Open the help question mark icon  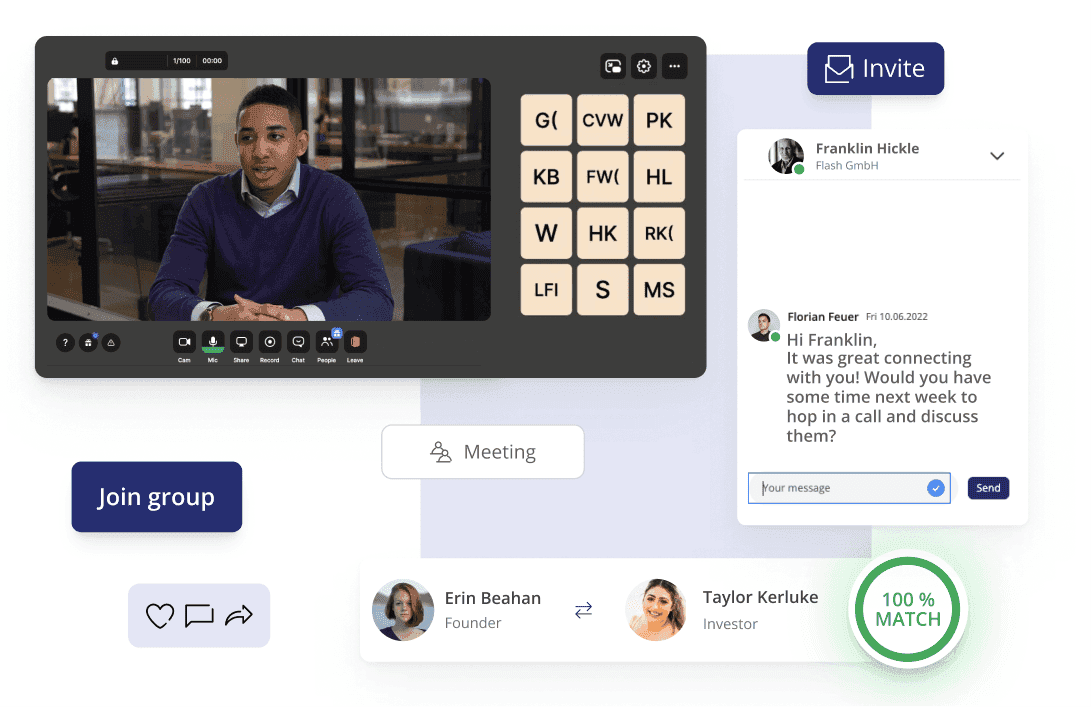(x=65, y=343)
